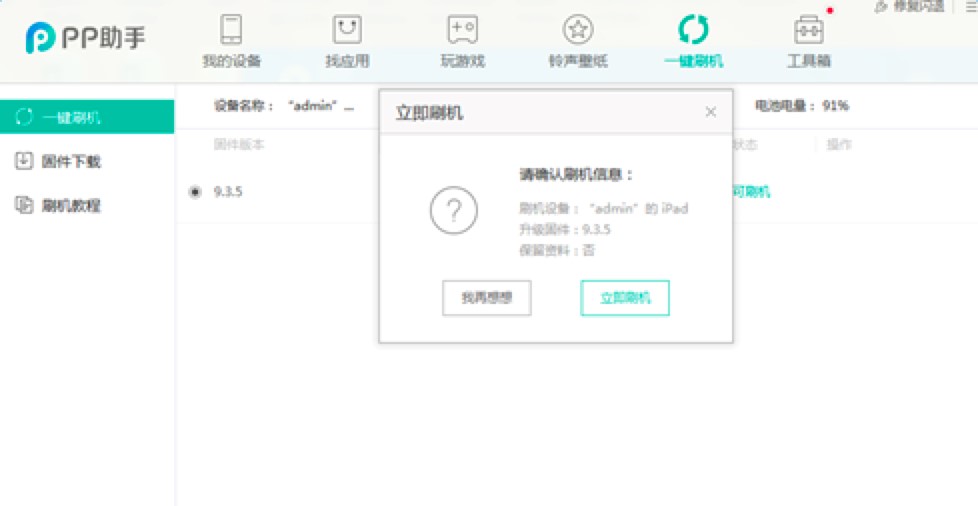Select 一键刷机 in the left sidebar
The width and height of the screenshot is (978, 506).
[87, 117]
